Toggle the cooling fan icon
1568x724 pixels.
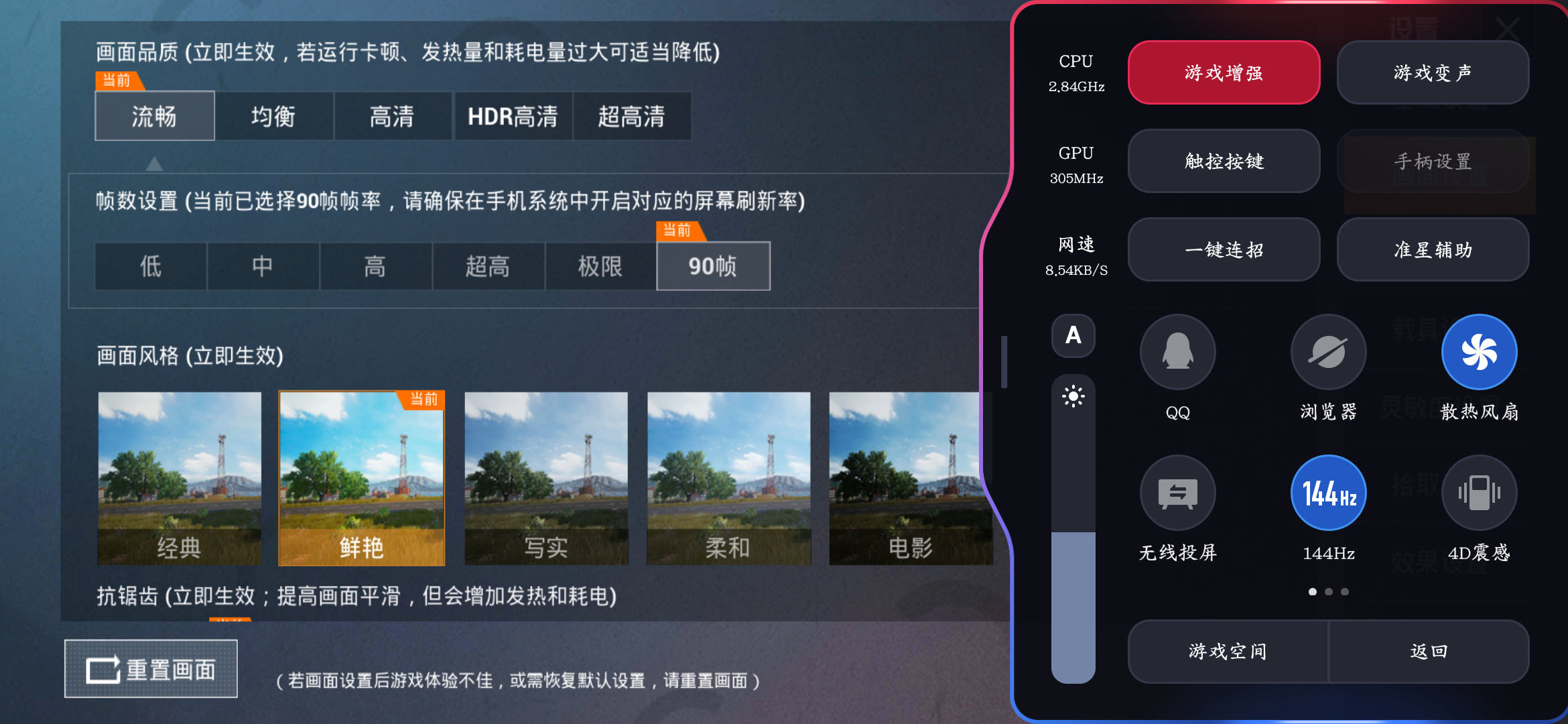click(x=1479, y=352)
